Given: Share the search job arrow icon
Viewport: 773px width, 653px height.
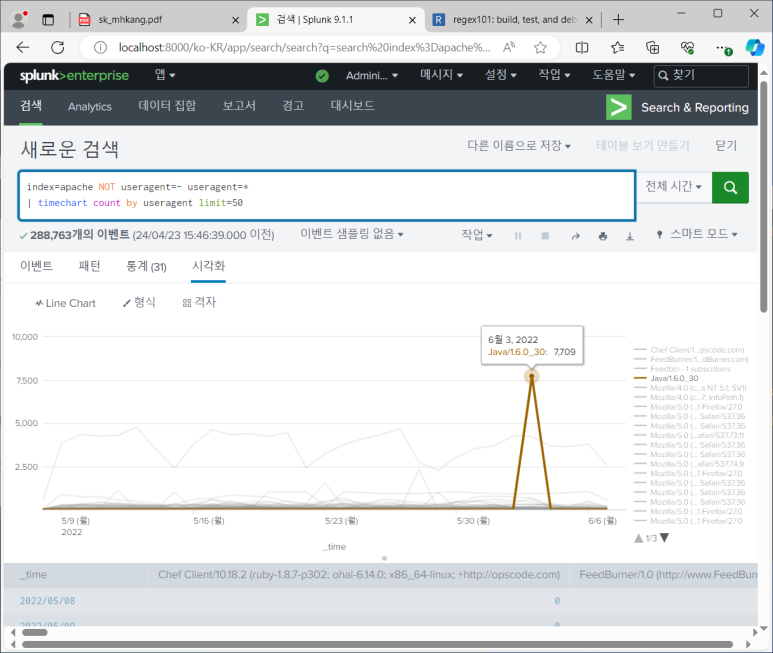Looking at the screenshot, I should (575, 236).
